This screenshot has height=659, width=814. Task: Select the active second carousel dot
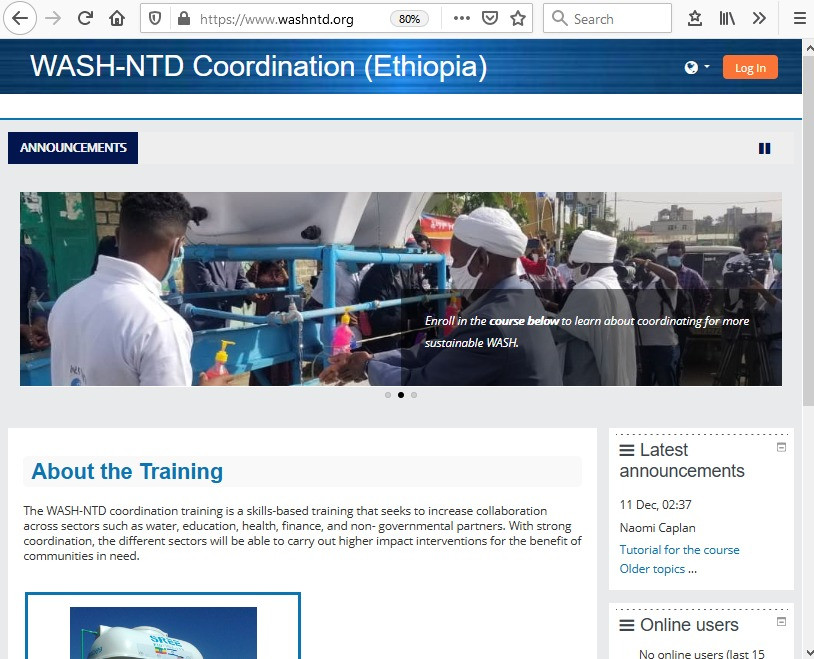(x=401, y=395)
